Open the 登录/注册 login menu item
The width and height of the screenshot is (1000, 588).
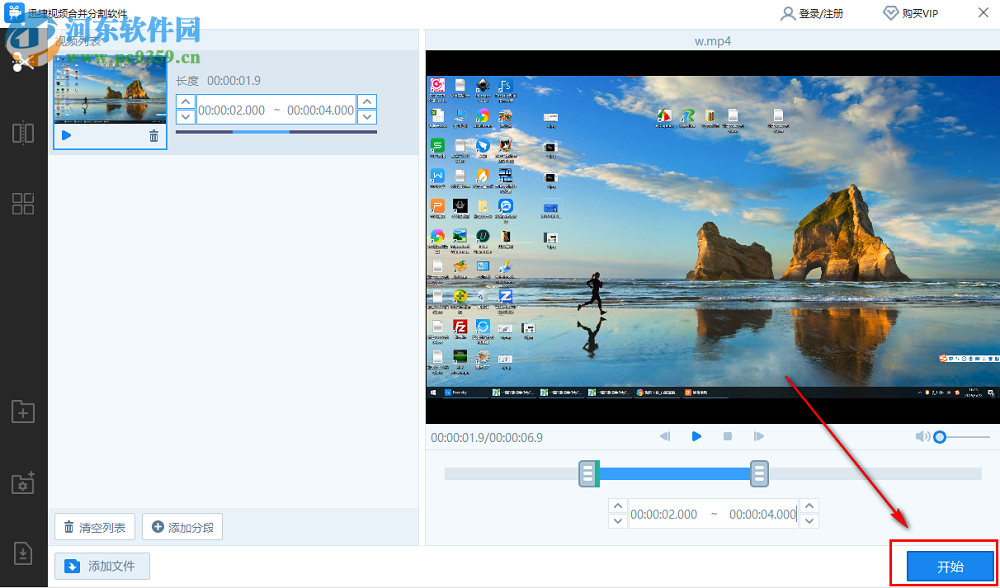[x=811, y=13]
